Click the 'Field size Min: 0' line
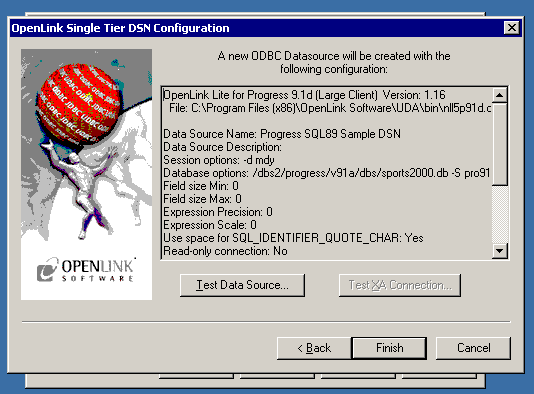The width and height of the screenshot is (534, 394). (x=201, y=186)
